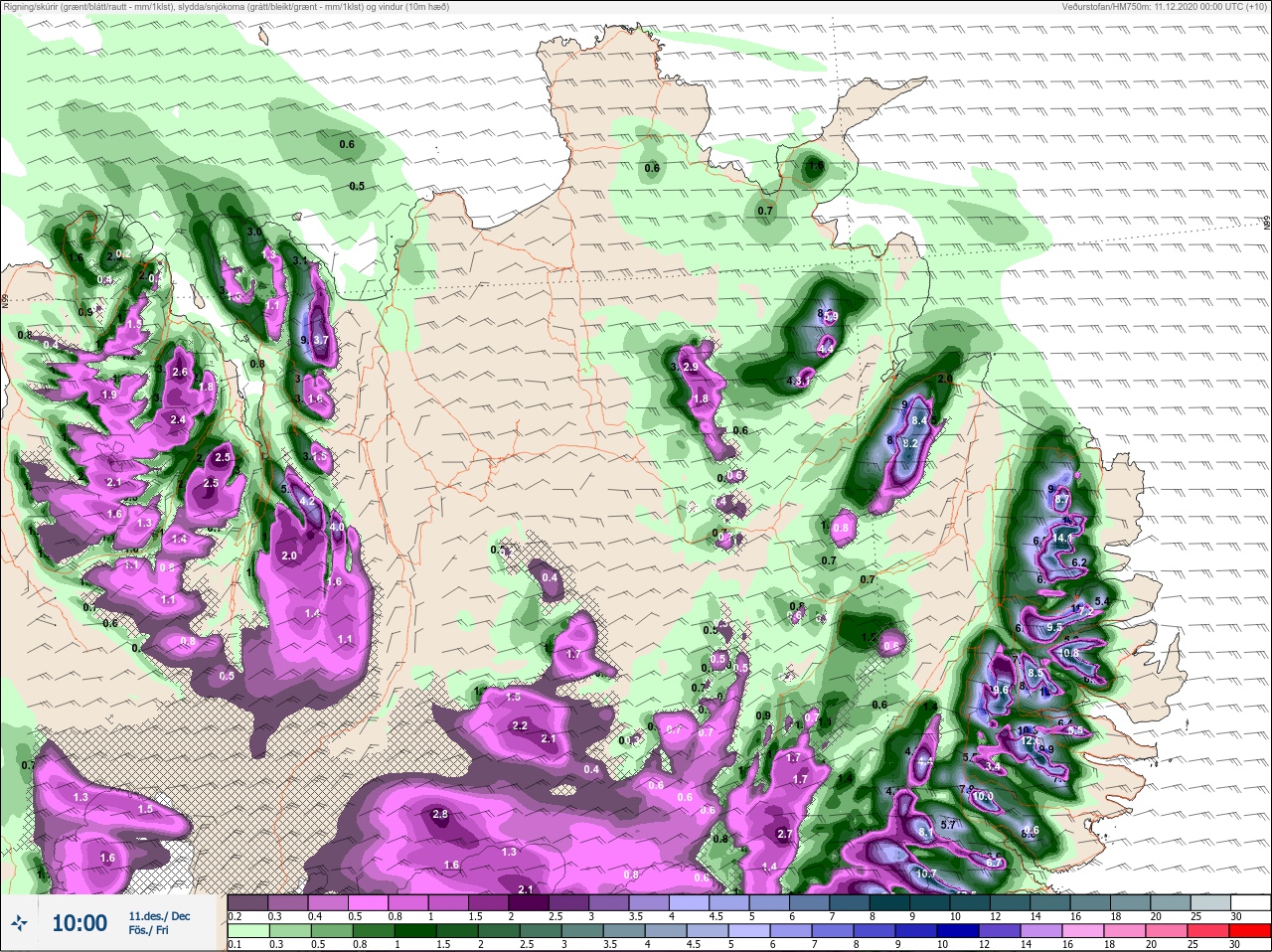Click the 10.7 value near the bottom edge of the map
The width and height of the screenshot is (1272, 952).
click(926, 873)
